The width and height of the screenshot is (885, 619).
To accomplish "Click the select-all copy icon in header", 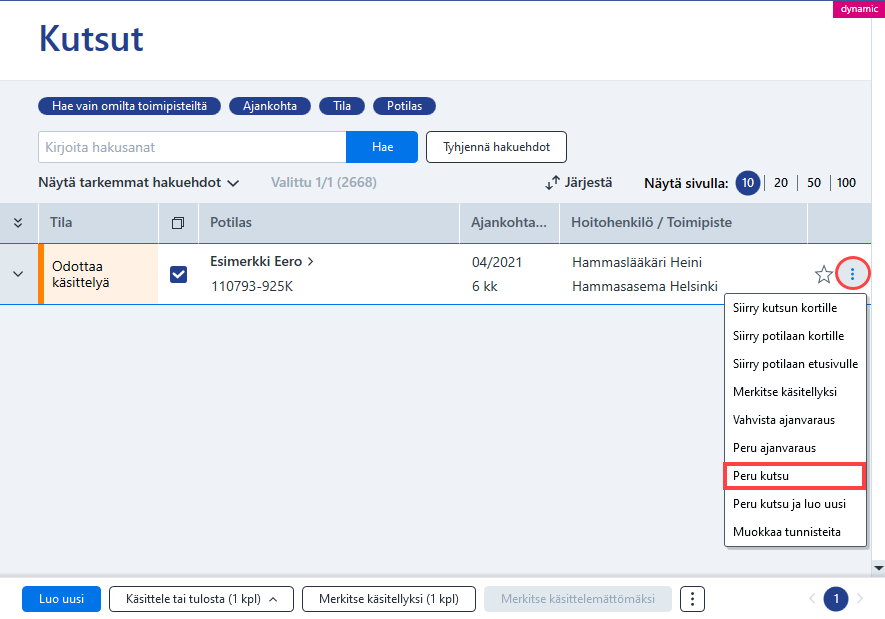I will [x=178, y=223].
